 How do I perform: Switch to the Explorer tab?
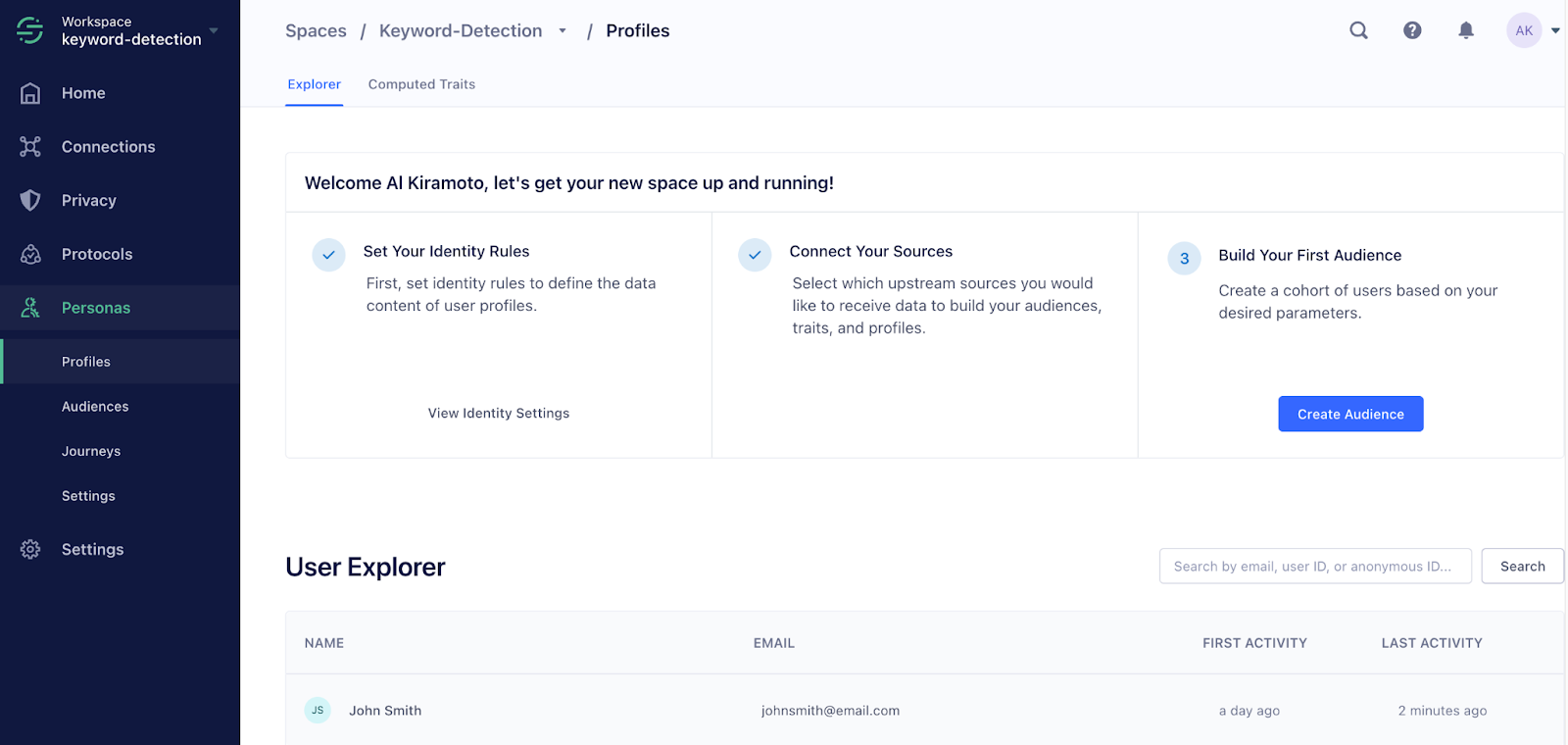pyautogui.click(x=314, y=84)
